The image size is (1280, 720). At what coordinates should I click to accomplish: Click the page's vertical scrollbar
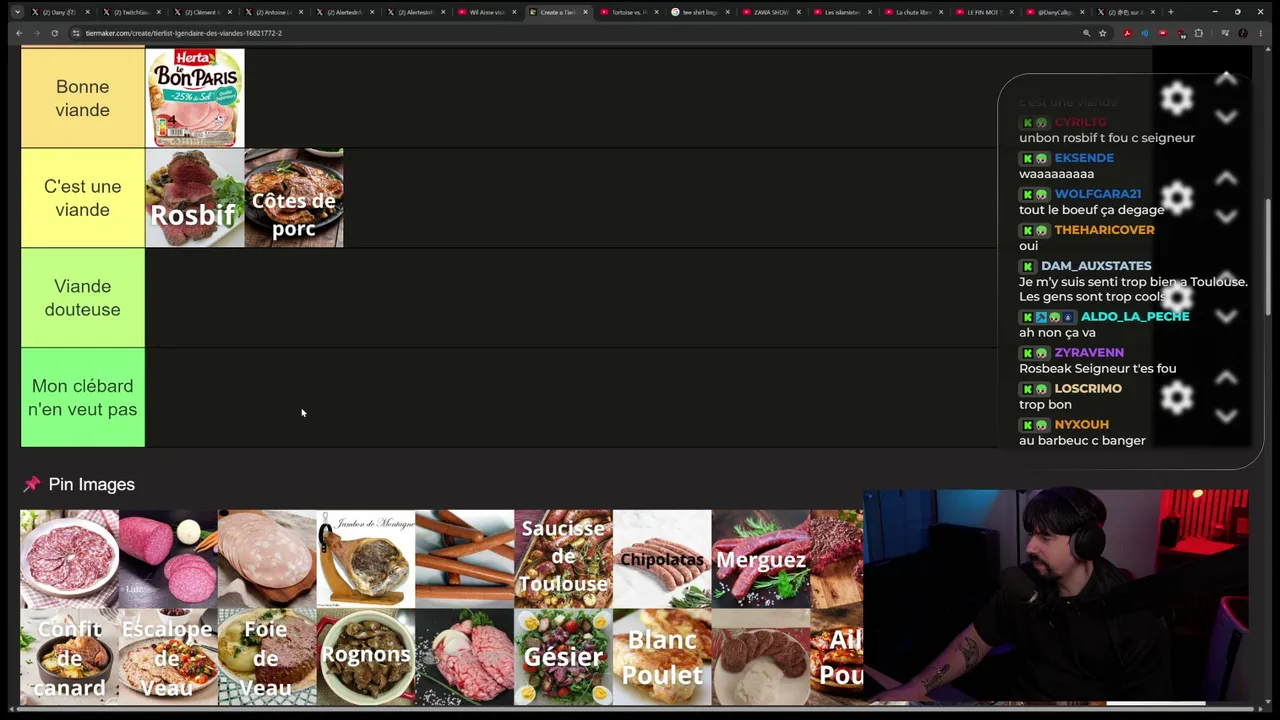point(1269,255)
